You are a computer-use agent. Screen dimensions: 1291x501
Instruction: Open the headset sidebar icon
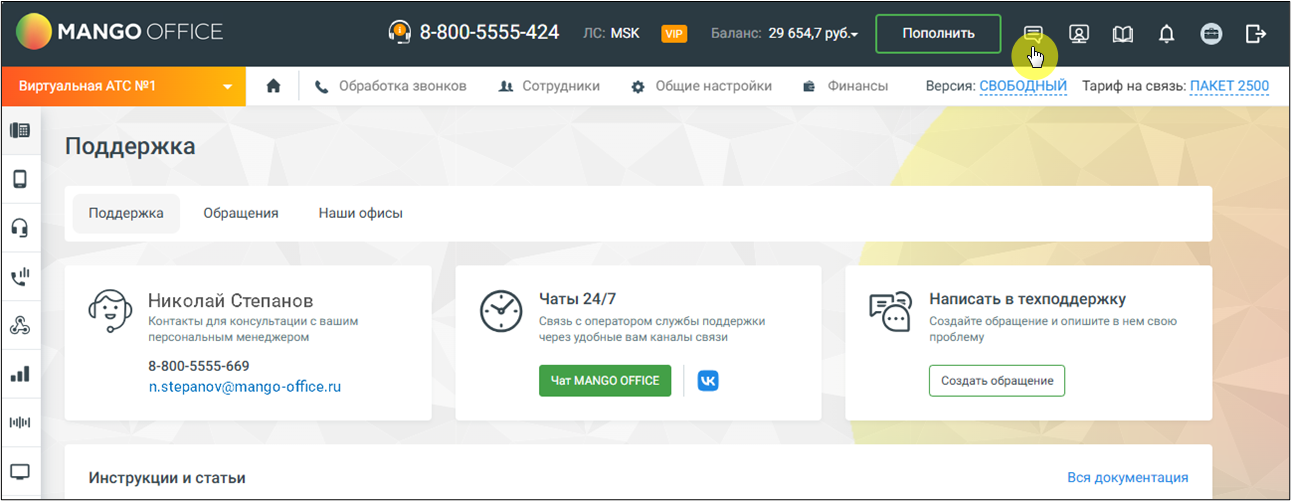tap(20, 228)
